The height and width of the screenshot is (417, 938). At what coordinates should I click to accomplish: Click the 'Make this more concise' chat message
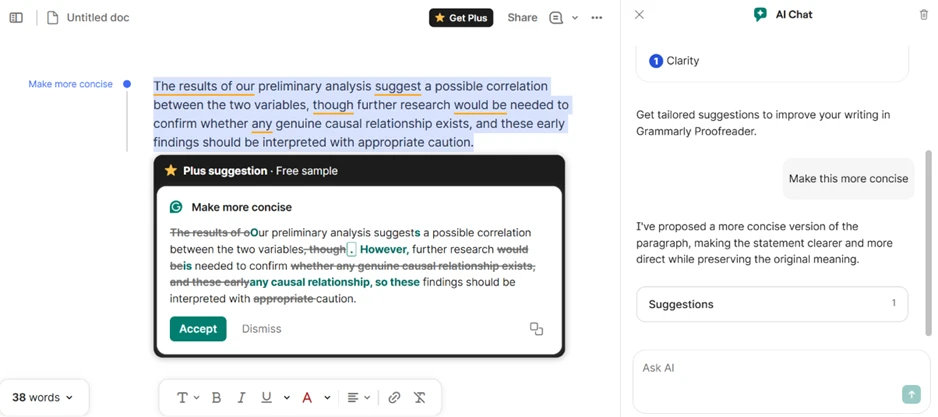click(x=848, y=178)
